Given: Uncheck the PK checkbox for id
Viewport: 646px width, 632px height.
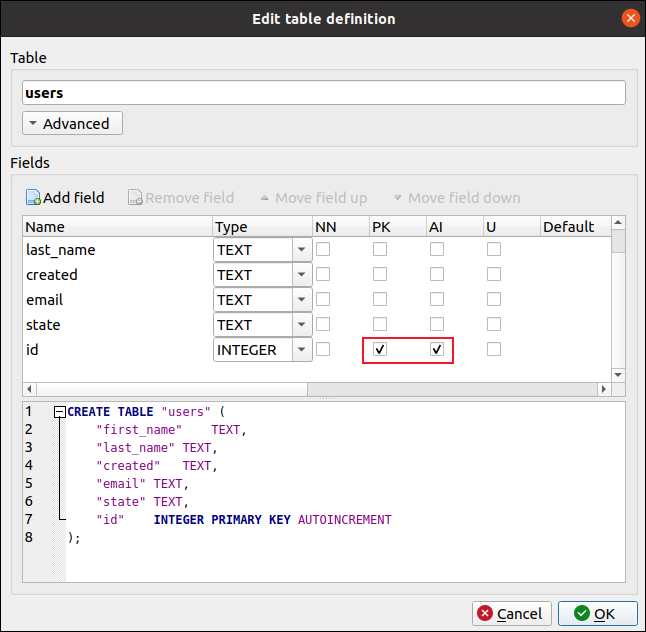Looking at the screenshot, I should [380, 350].
